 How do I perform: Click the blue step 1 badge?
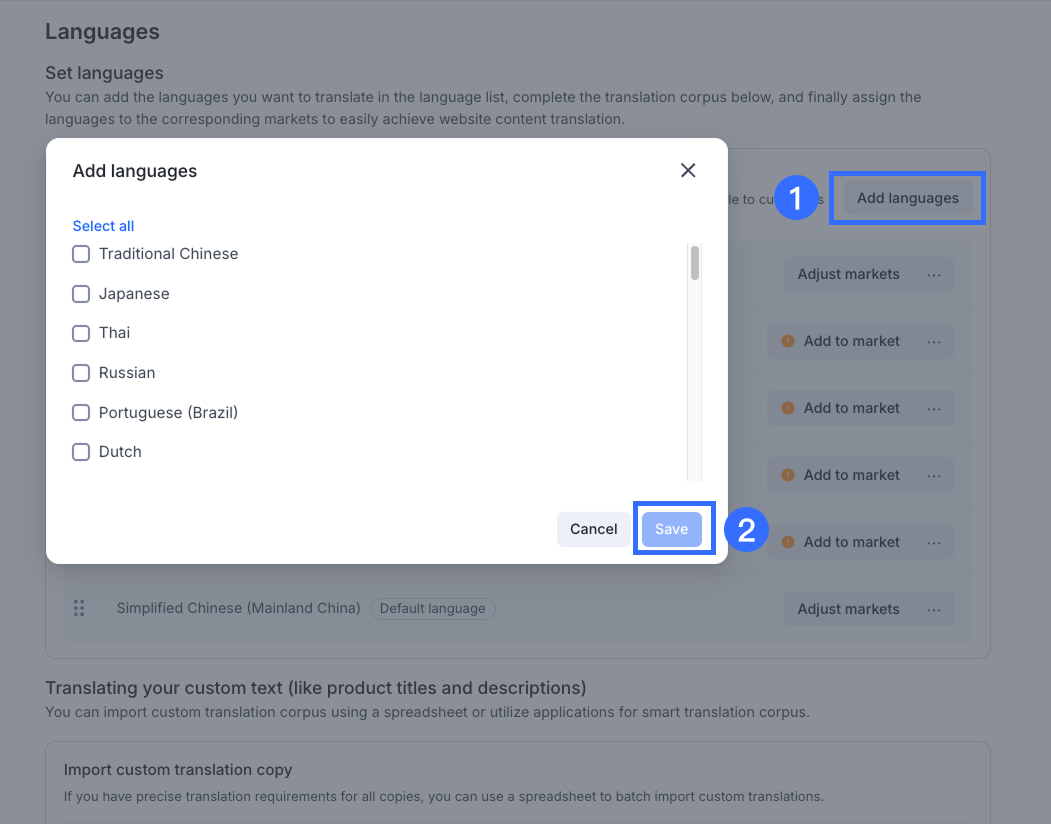796,198
